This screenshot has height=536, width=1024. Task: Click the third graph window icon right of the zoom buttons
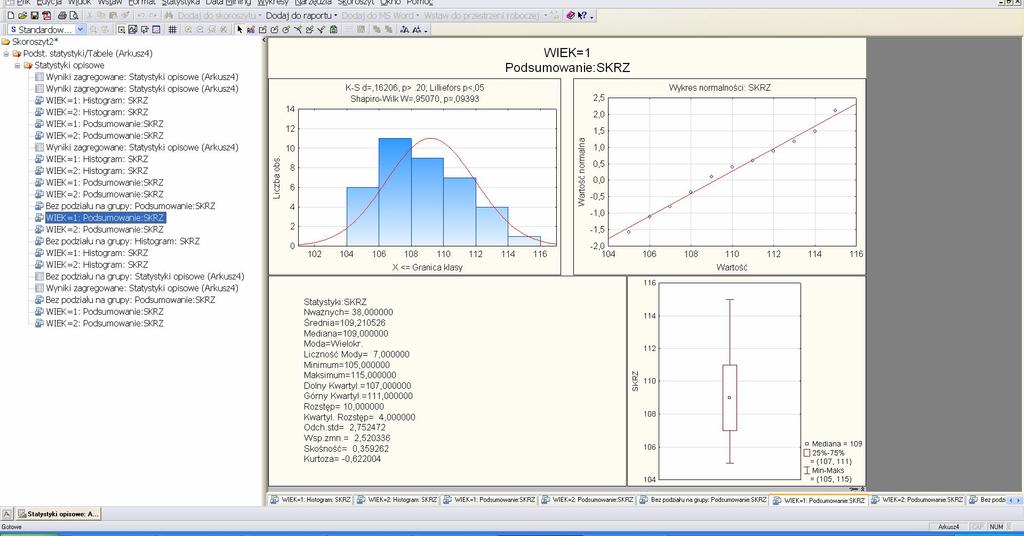pyautogui.click(x=144, y=29)
